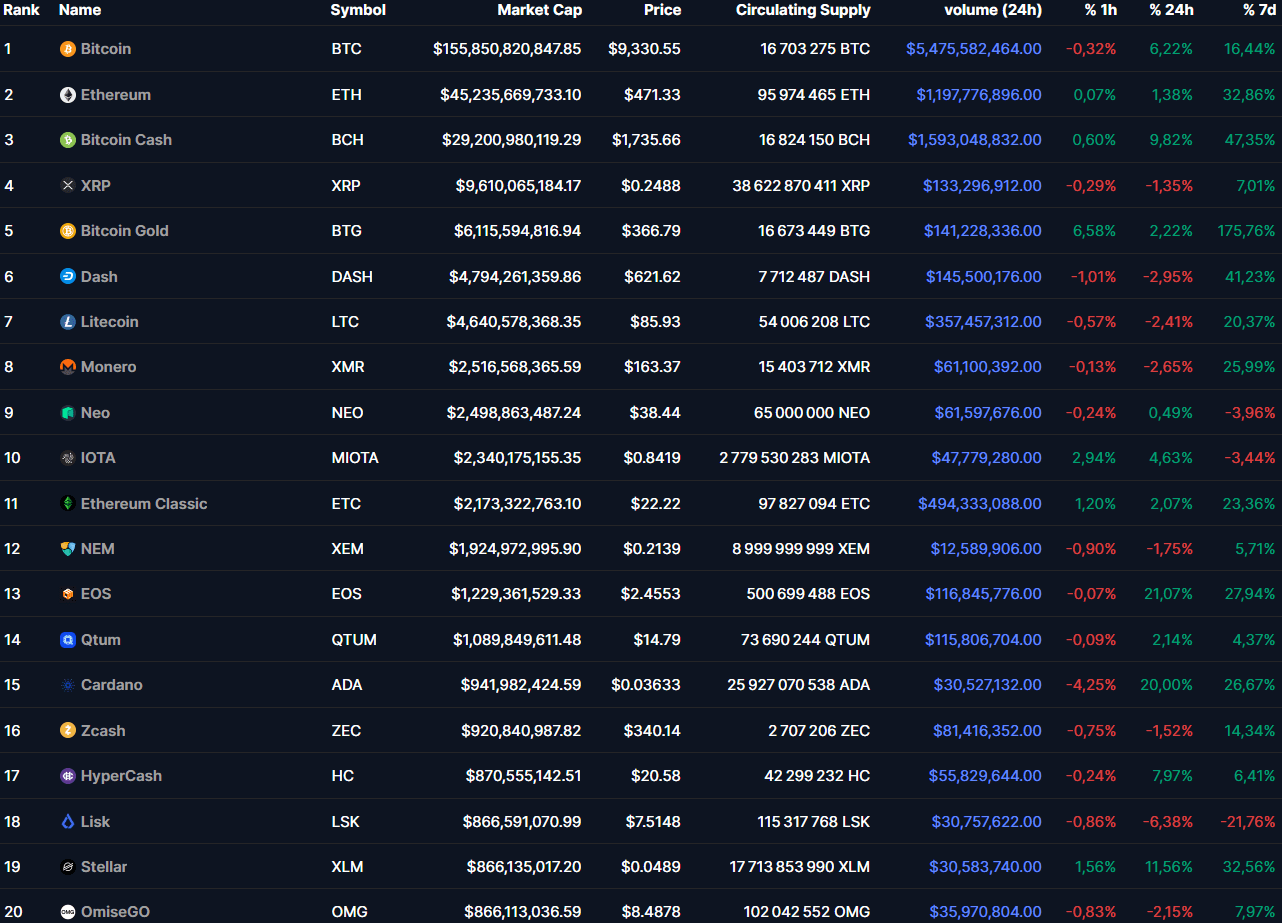This screenshot has height=923, width=1282.
Task: Click the Bitcoin Gold coin logo
Action: (68, 231)
